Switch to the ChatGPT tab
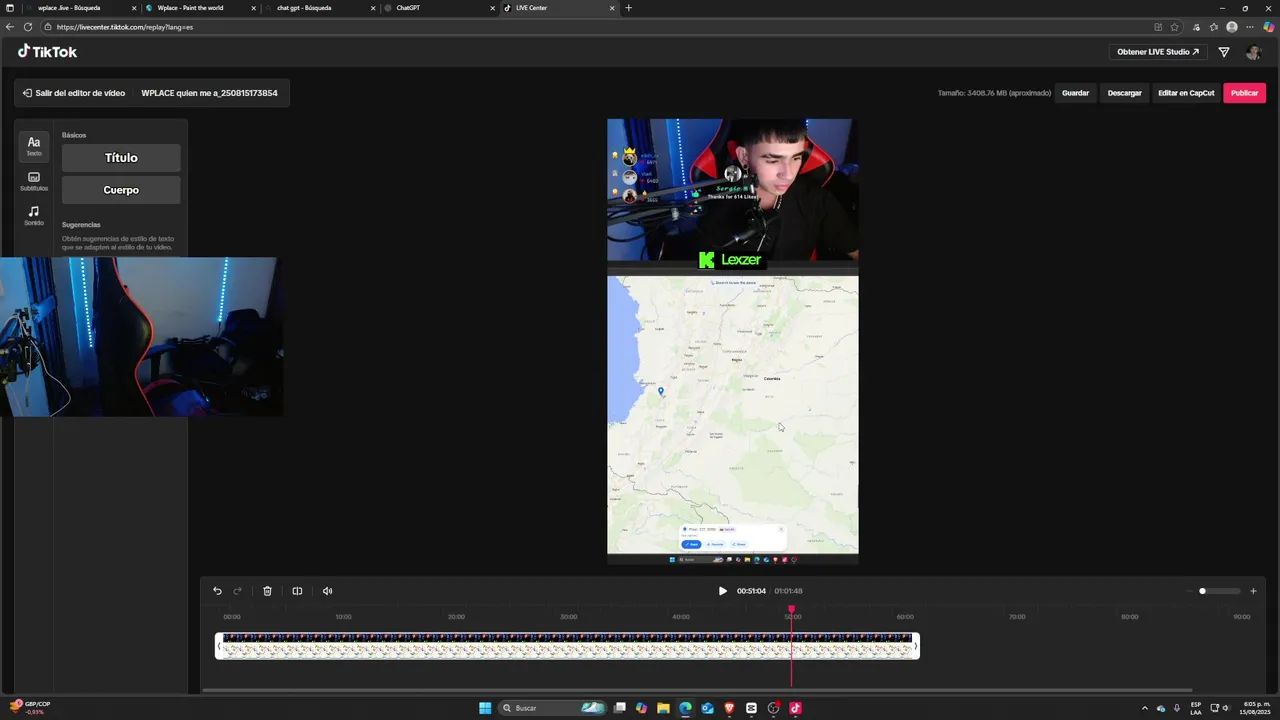Screen dimensions: 1280x720 440,8
